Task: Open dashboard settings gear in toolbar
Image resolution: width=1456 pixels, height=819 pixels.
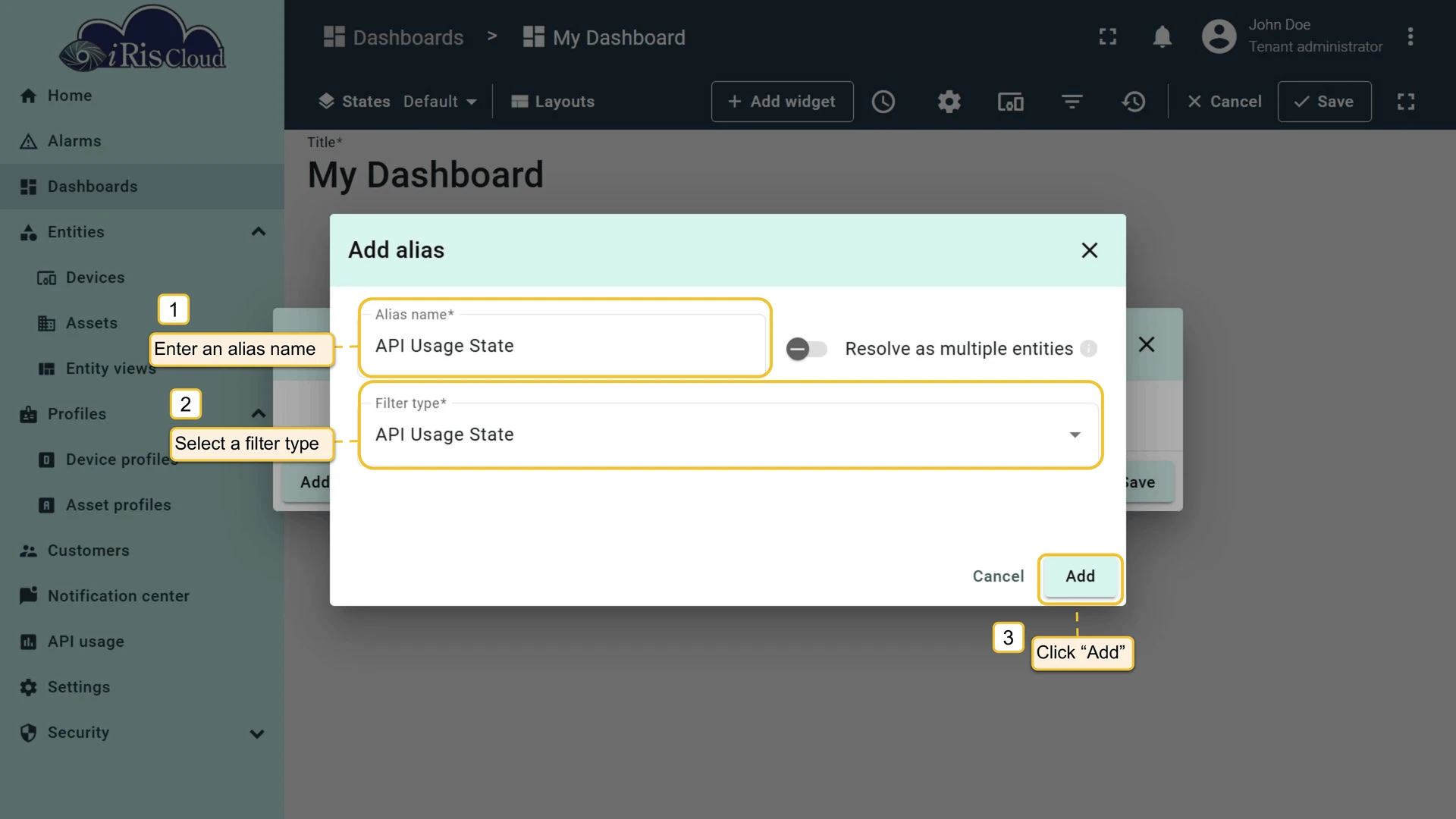Action: coord(949,102)
